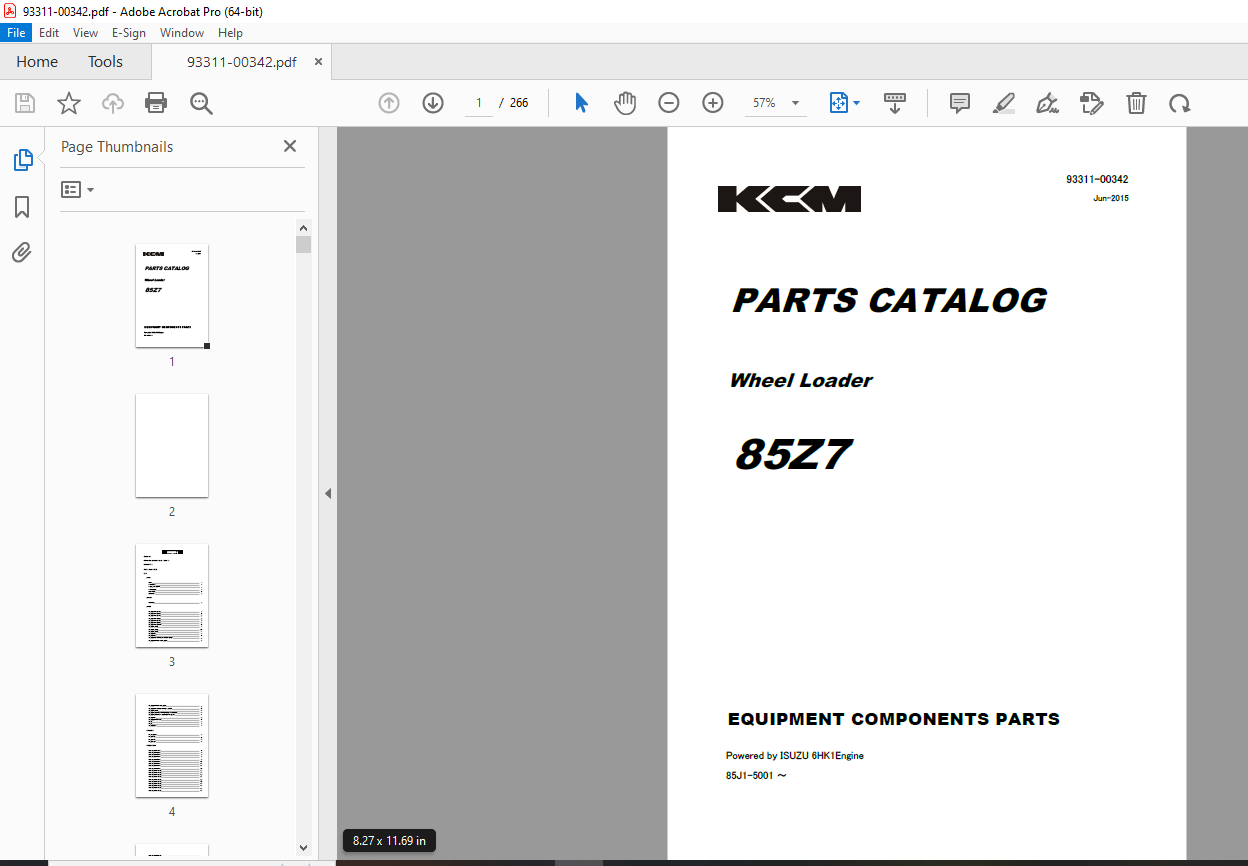
Task: Open the View menu
Action: pyautogui.click(x=85, y=33)
